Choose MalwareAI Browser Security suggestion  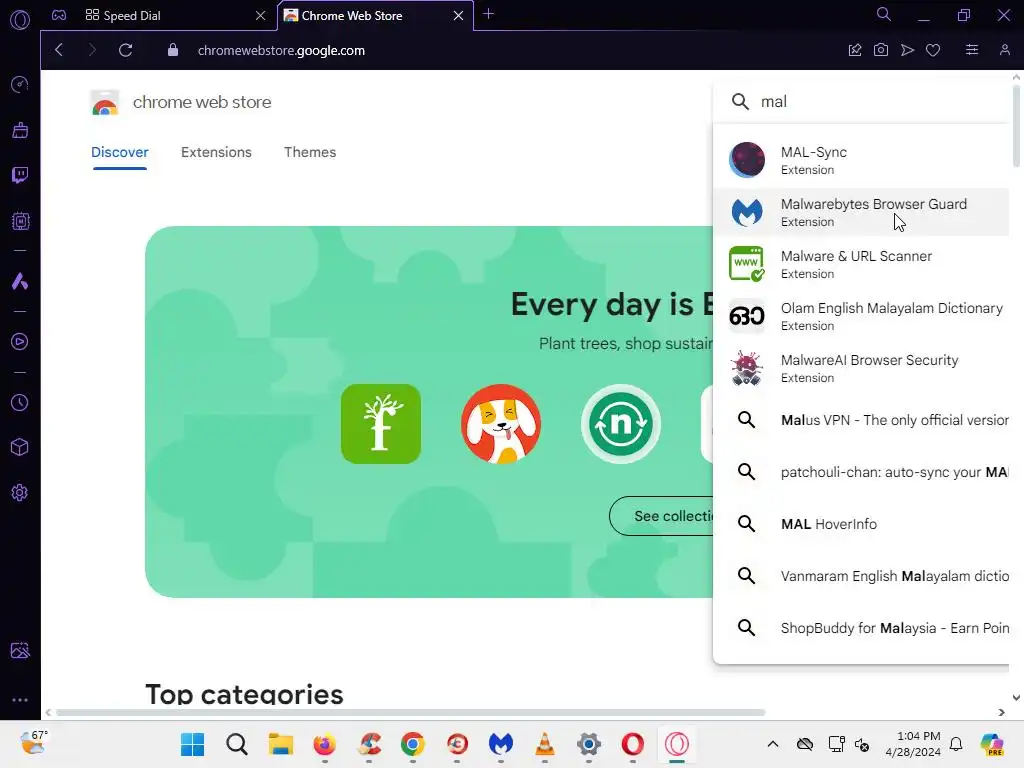tap(861, 368)
